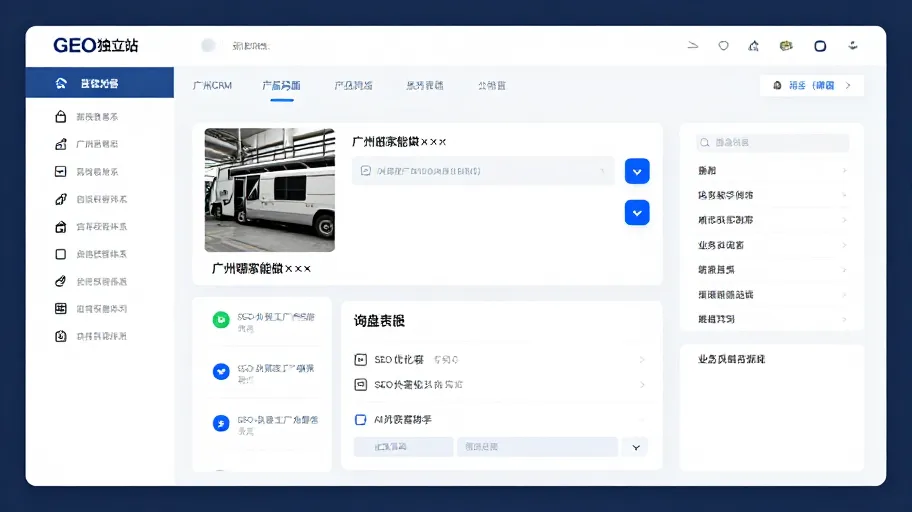
Task: Click the blue-text button with chevron below the header icons
Action: pyautogui.click(x=812, y=86)
